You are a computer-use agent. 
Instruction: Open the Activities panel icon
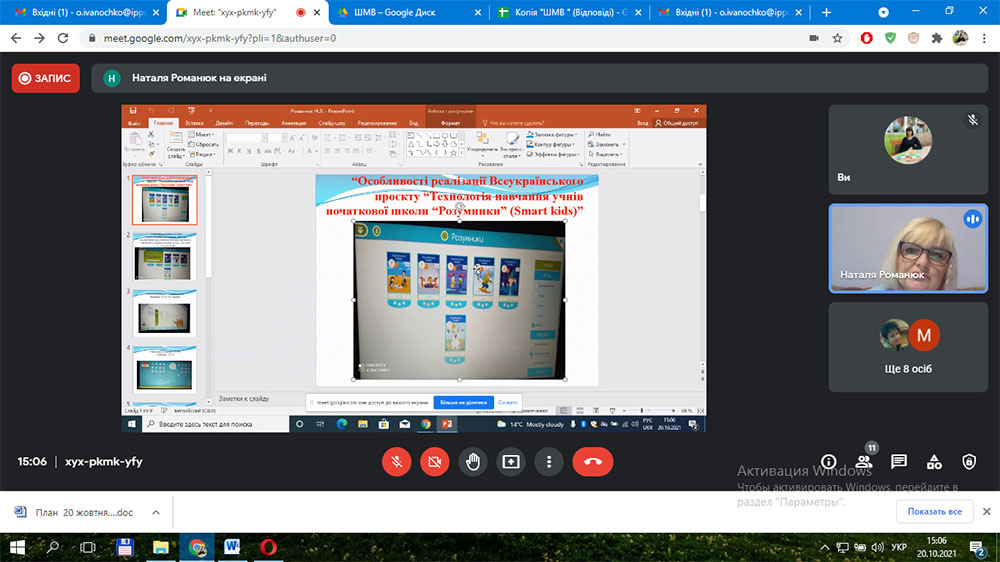(934, 461)
